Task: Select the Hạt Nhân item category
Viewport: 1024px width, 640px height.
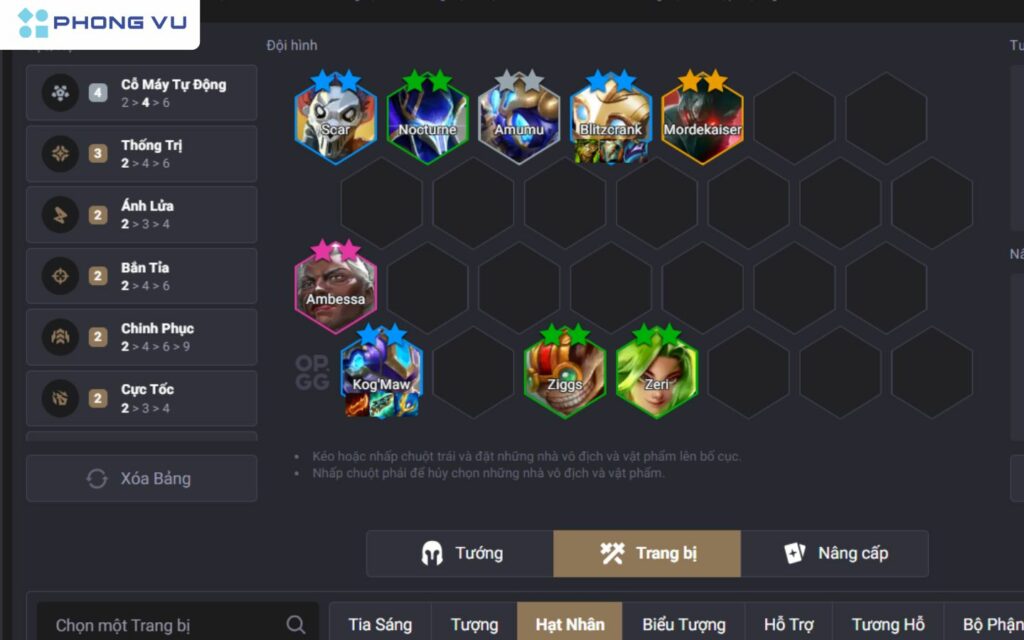Action: (569, 625)
